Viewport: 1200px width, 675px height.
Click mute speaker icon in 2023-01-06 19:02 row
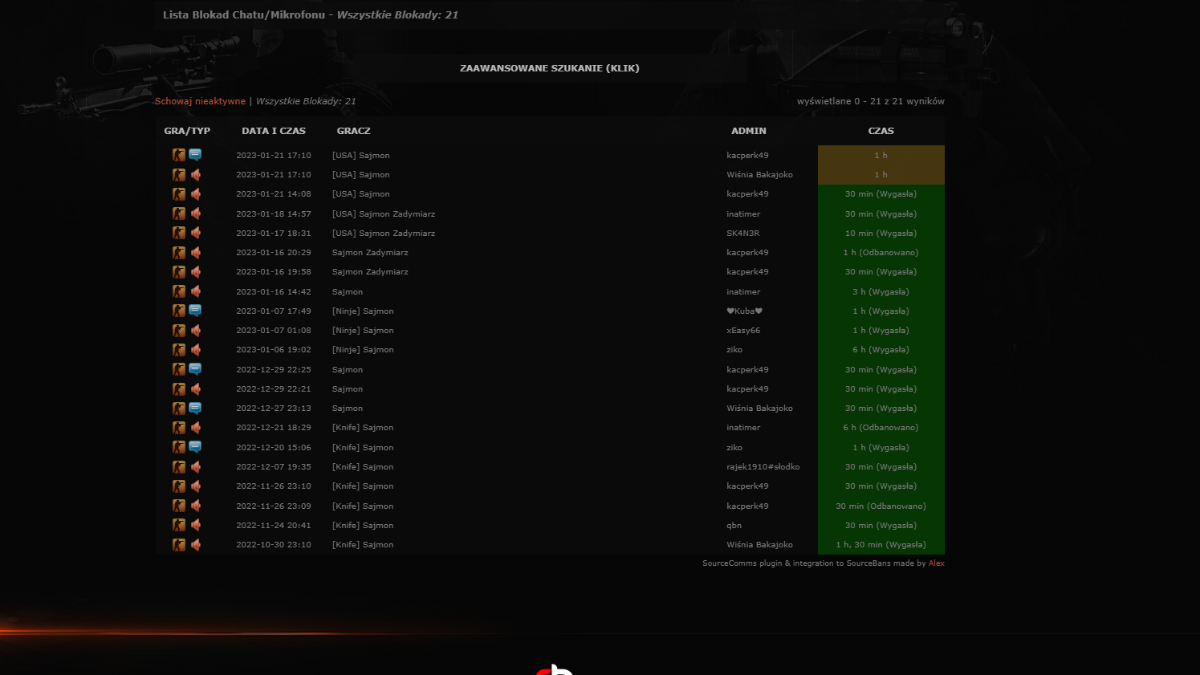[x=195, y=350]
